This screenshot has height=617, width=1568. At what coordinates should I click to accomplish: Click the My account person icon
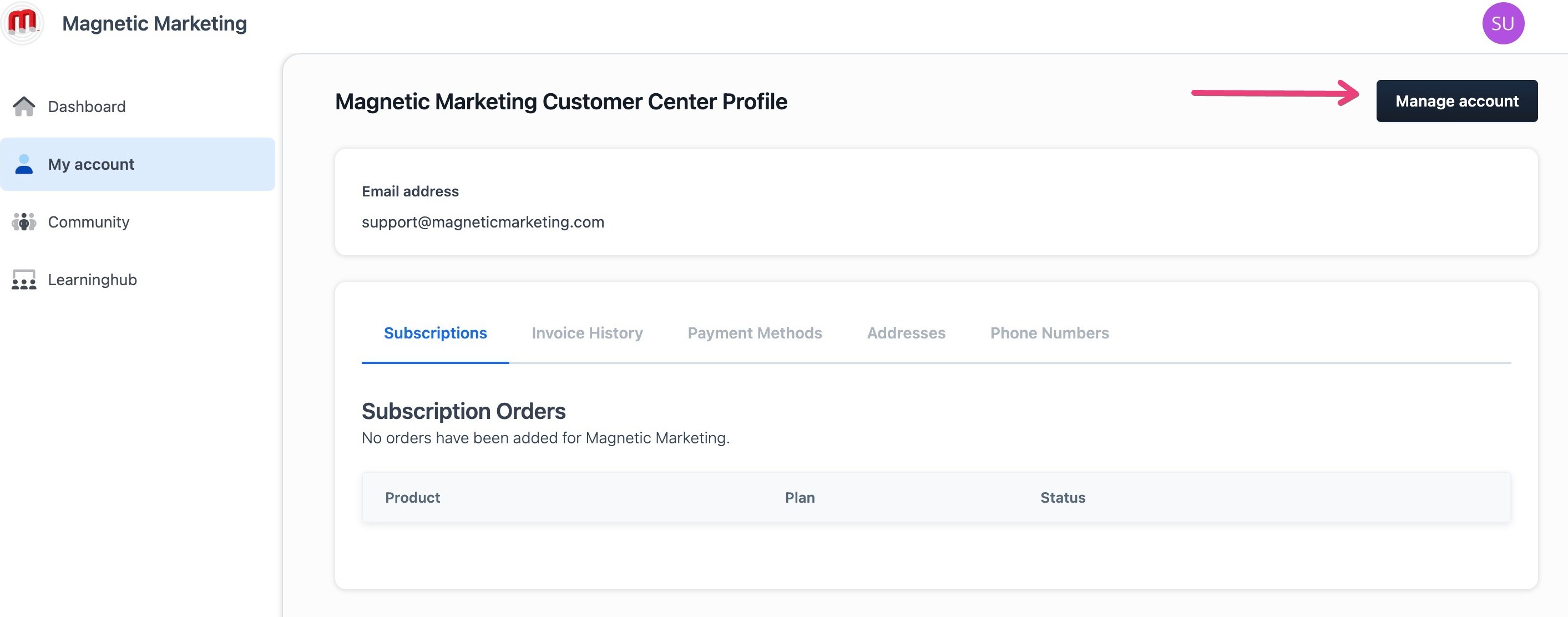coord(24,164)
